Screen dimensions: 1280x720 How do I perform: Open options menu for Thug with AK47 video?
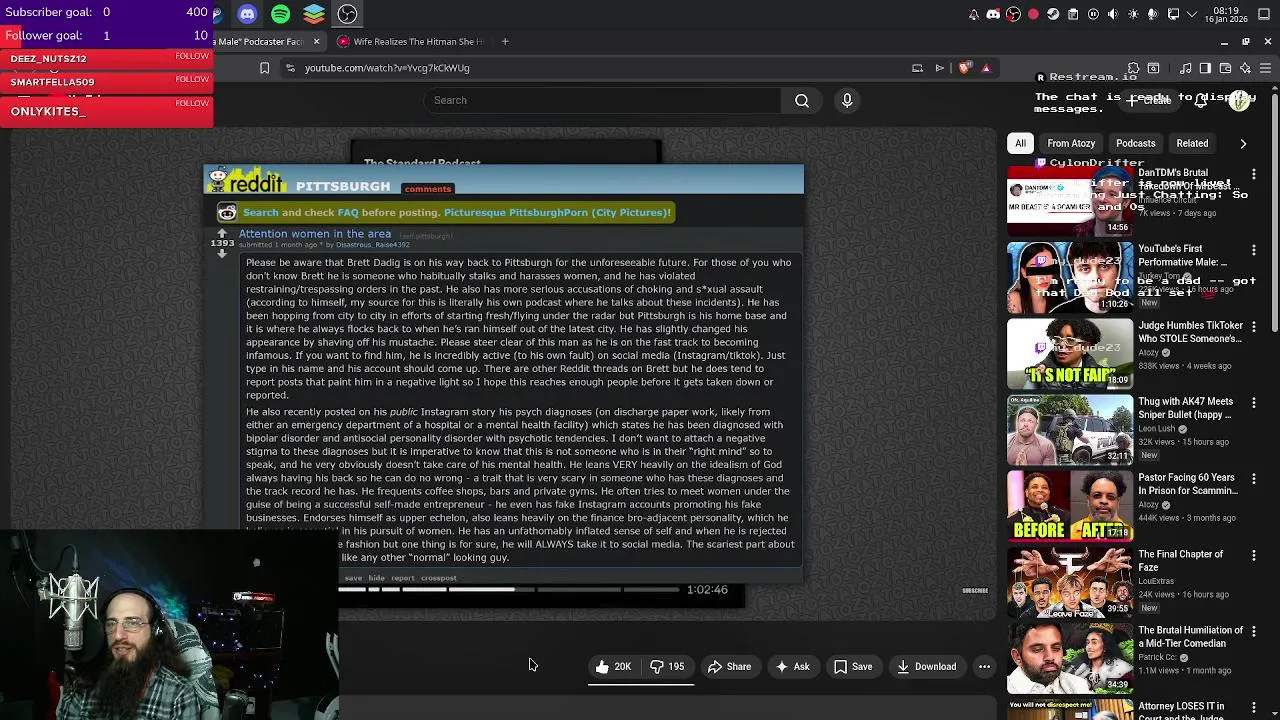(x=1254, y=403)
